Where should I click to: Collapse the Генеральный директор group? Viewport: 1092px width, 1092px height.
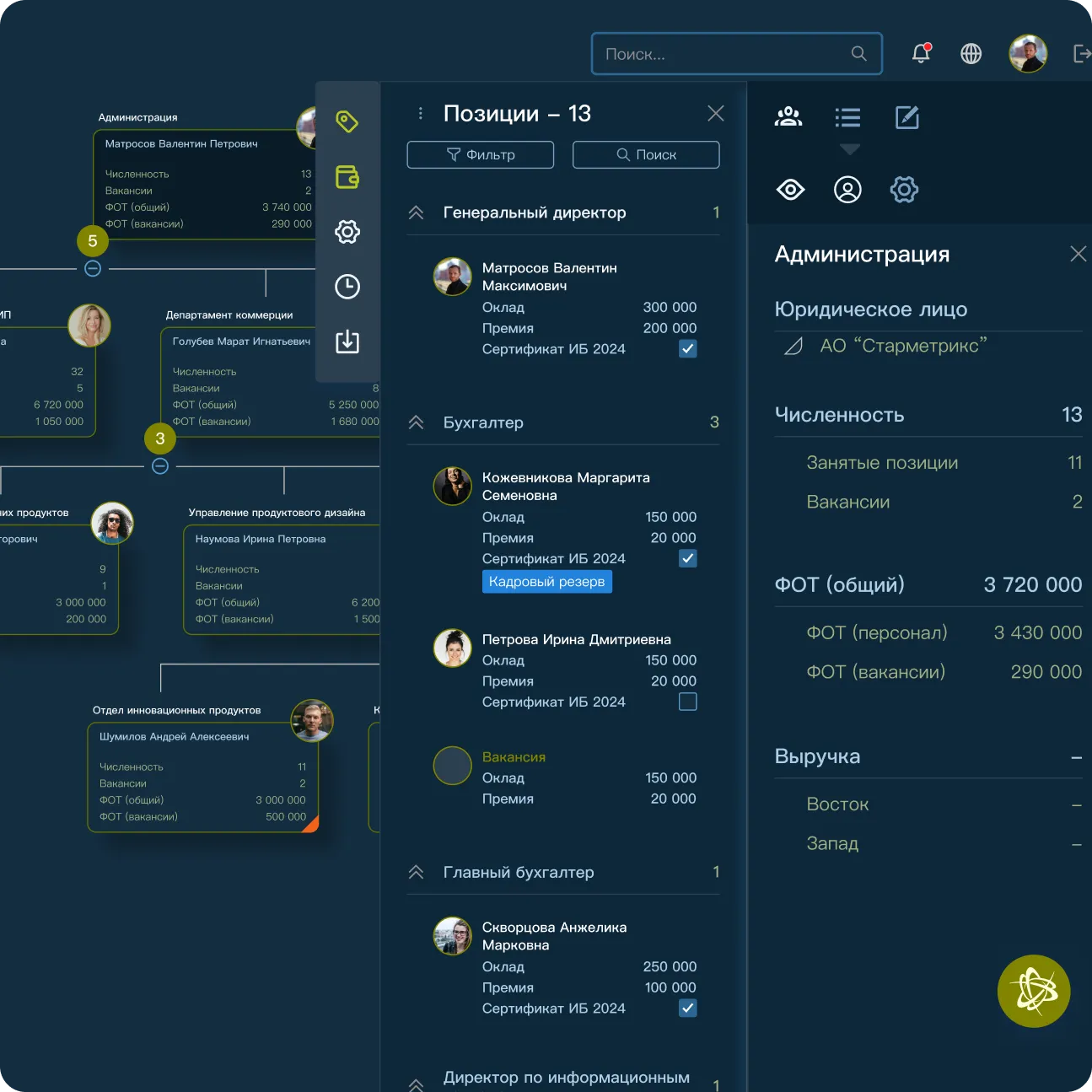(x=416, y=212)
